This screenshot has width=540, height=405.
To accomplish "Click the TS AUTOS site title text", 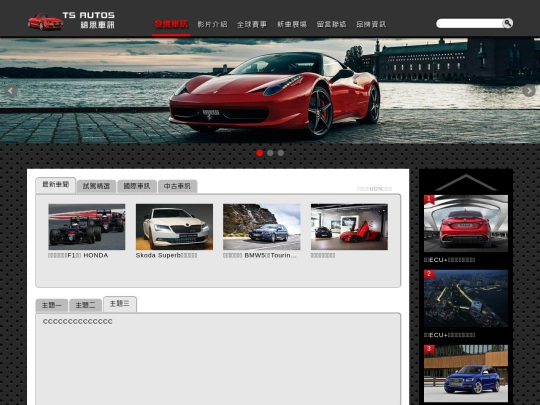I will (x=89, y=15).
